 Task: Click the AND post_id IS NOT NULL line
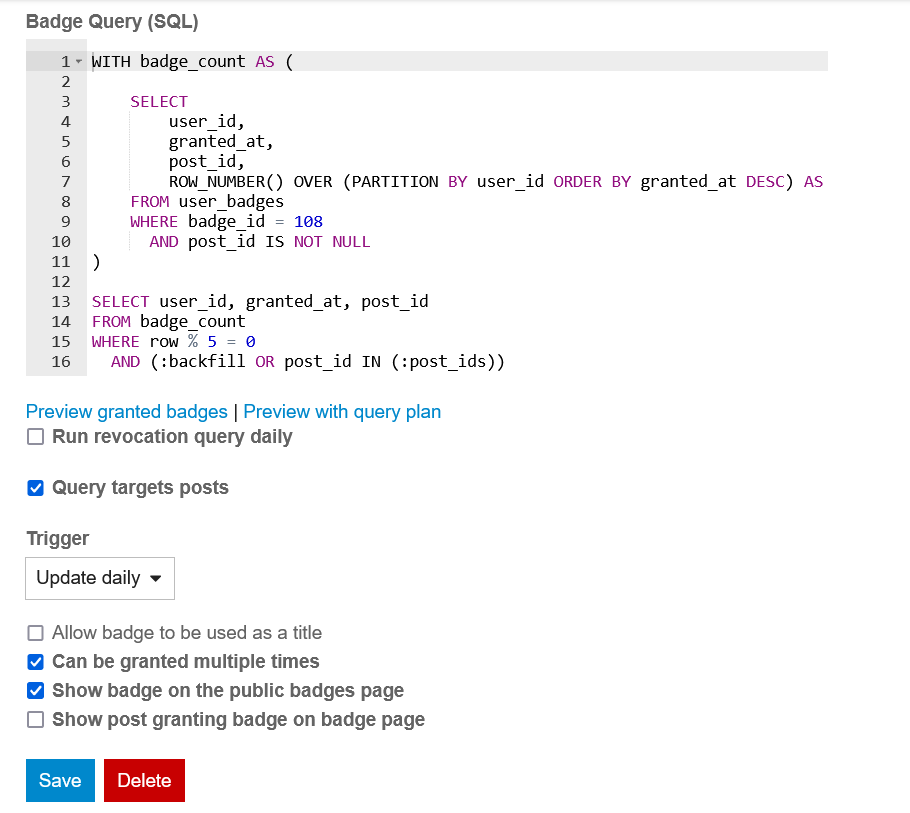pos(259,241)
